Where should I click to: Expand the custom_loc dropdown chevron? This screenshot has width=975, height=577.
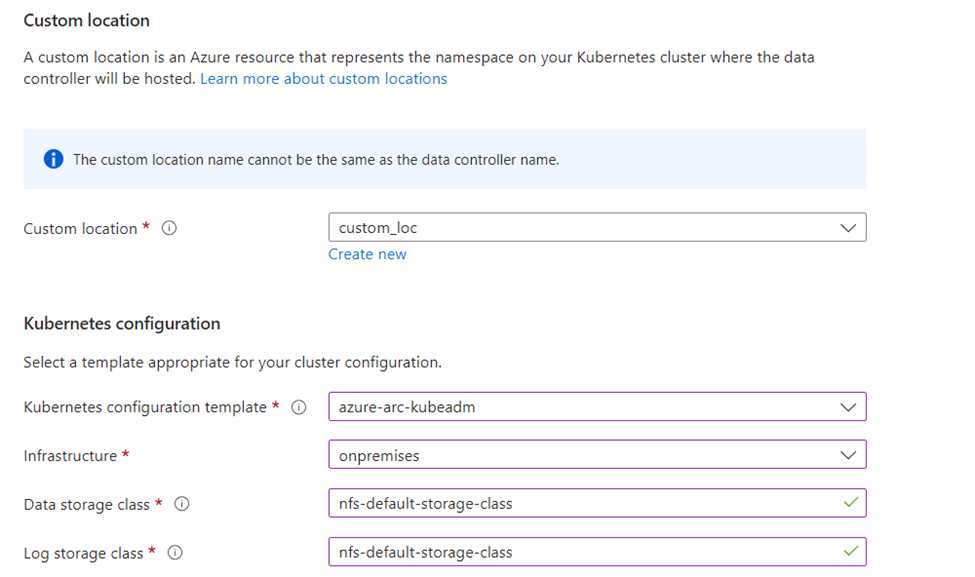tap(848, 228)
